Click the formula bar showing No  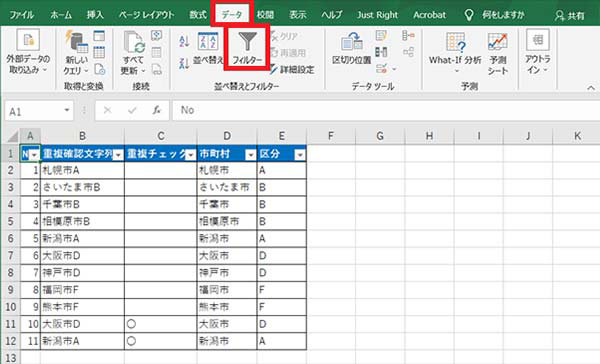(386, 110)
